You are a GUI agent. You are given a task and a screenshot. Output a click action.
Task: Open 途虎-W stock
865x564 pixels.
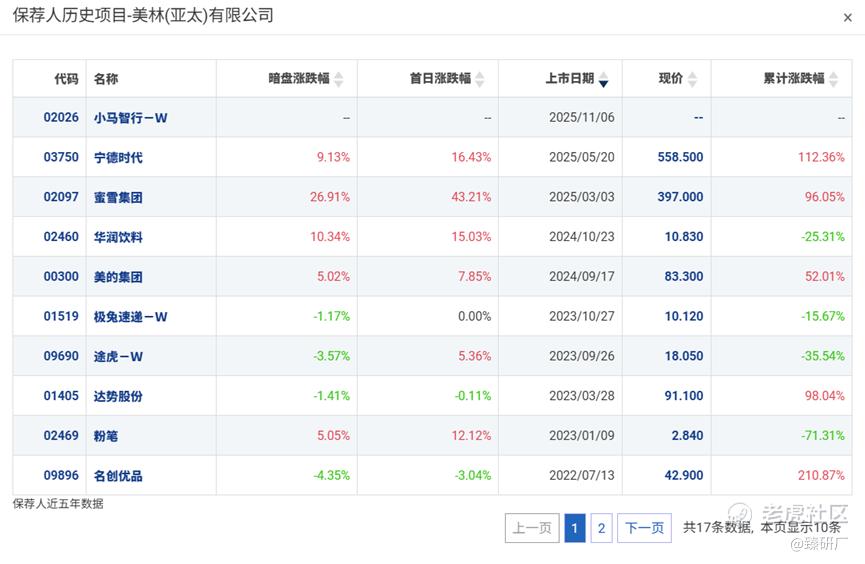tap(118, 357)
